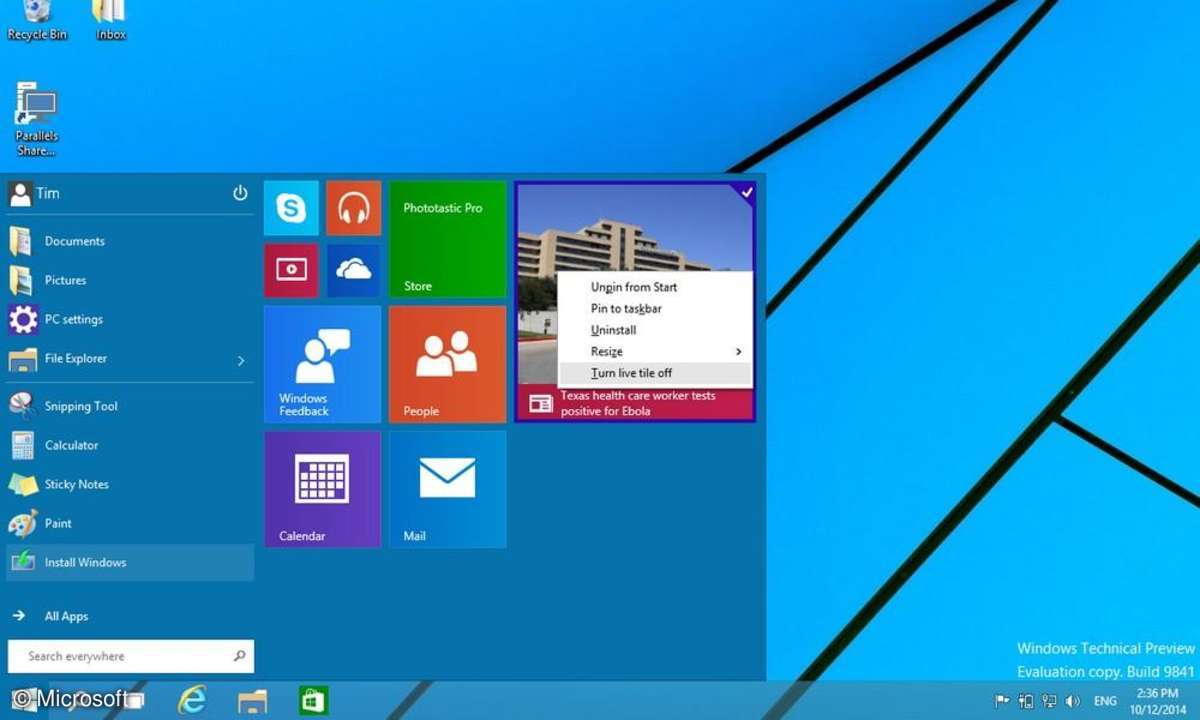Open the Music headphones tile
The width and height of the screenshot is (1200, 720).
[353, 208]
